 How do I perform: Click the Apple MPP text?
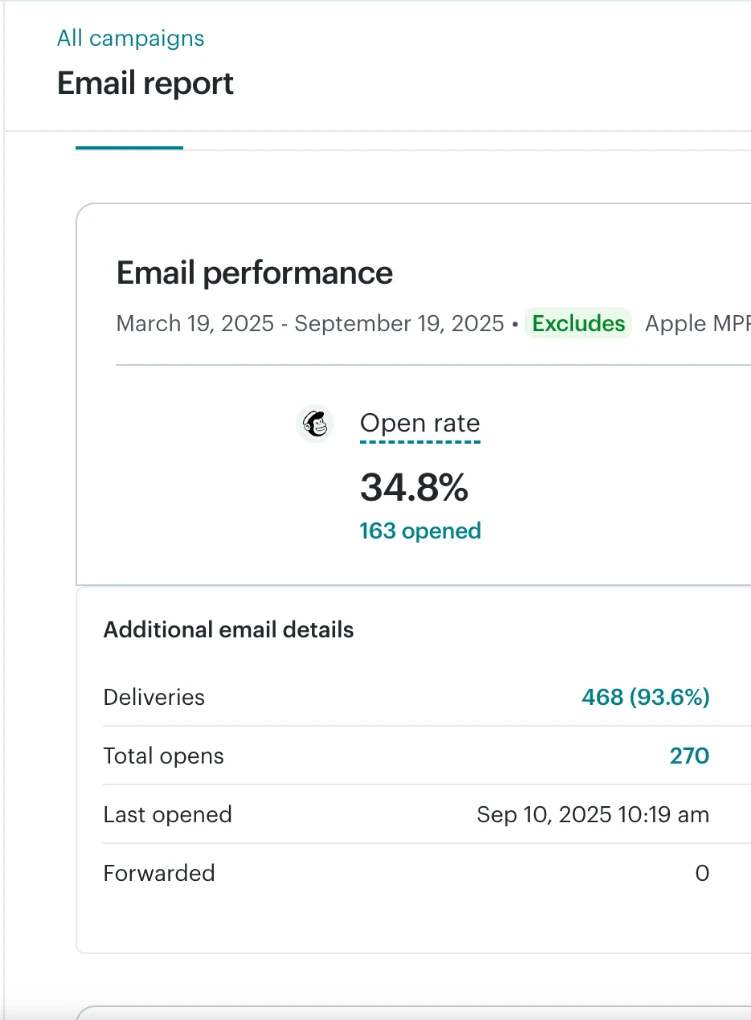[x=698, y=323]
